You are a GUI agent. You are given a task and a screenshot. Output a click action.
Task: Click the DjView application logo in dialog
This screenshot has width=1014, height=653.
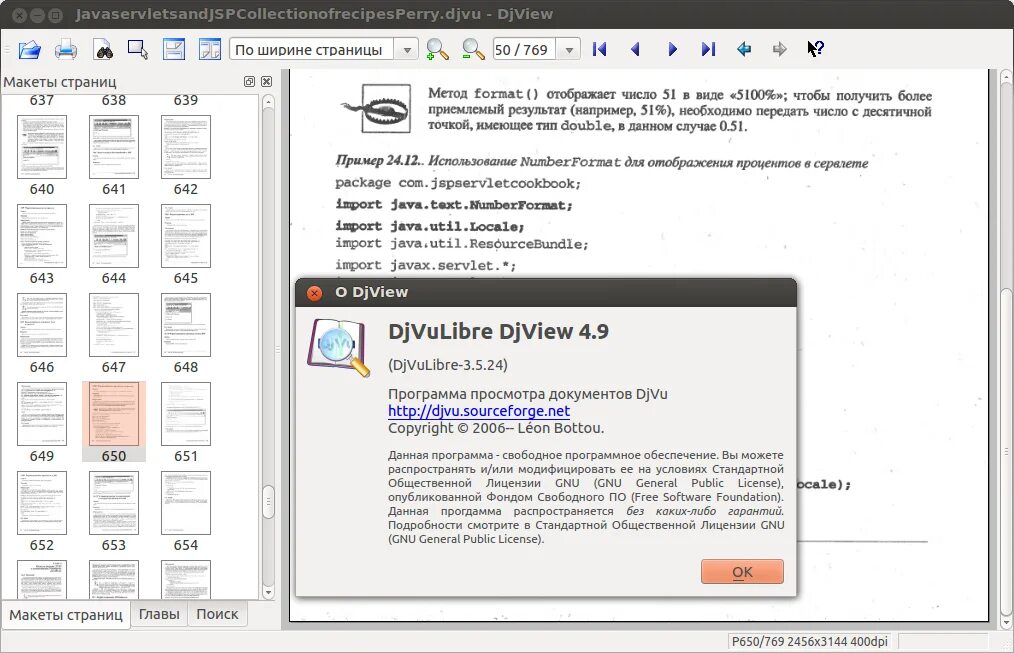coord(339,347)
